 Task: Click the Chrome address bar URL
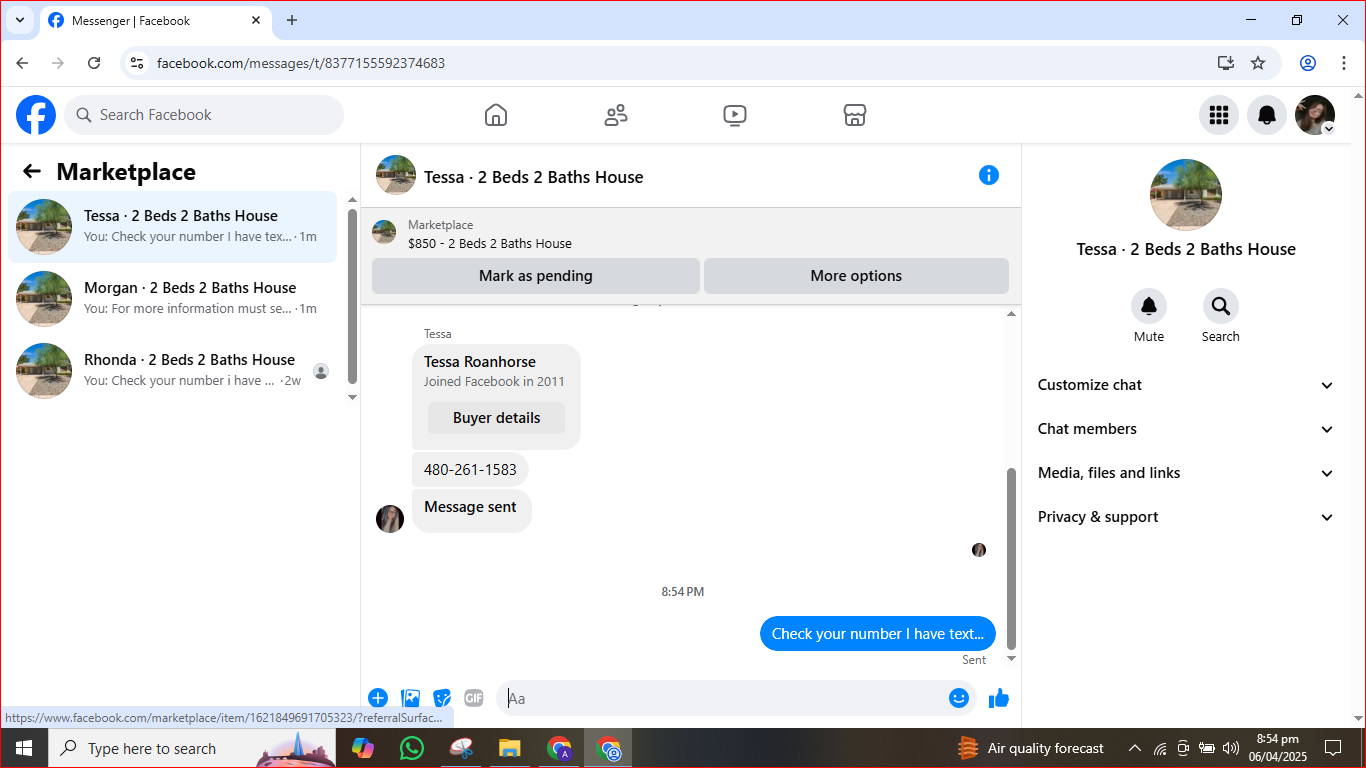coord(301,63)
